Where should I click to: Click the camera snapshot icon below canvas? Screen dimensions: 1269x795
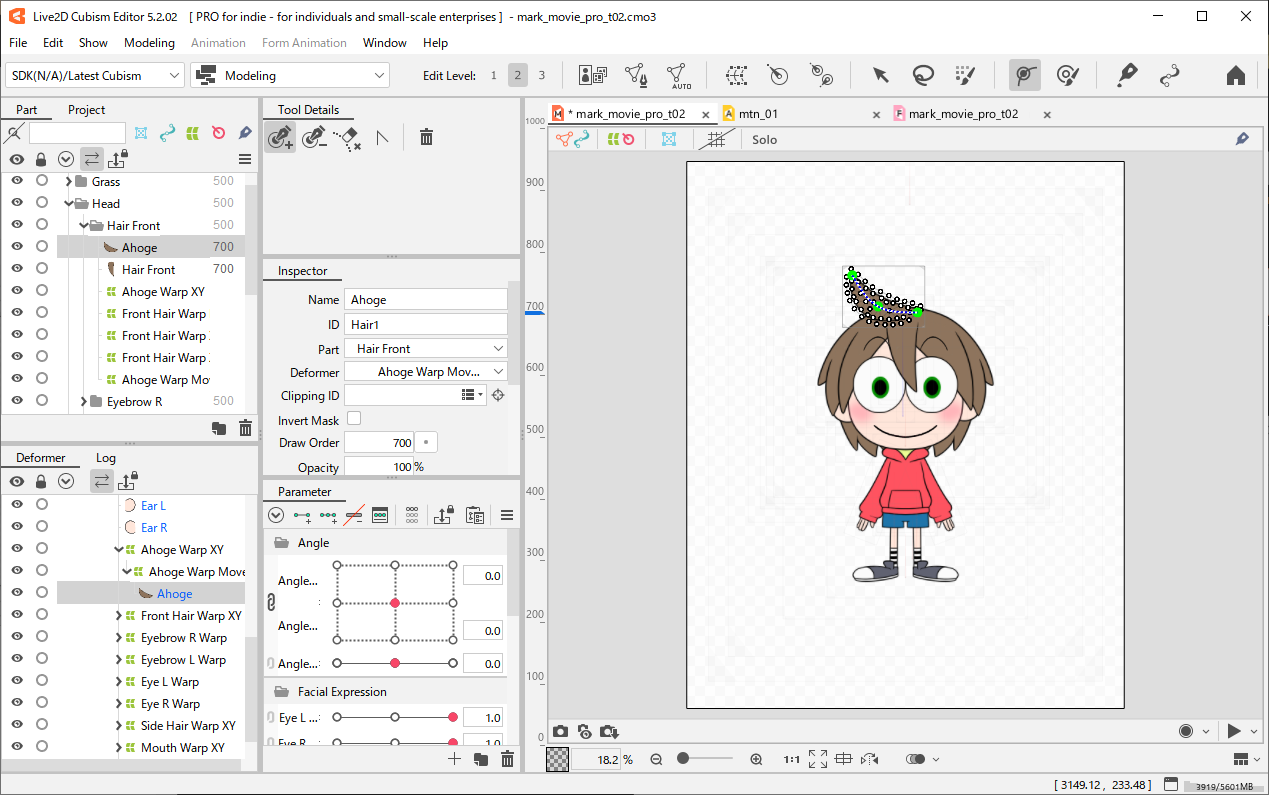pyautogui.click(x=561, y=732)
